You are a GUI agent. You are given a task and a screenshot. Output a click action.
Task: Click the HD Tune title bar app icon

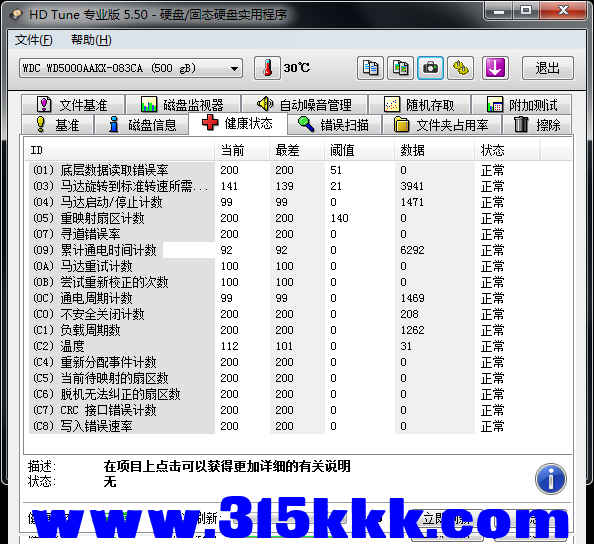(x=17, y=15)
